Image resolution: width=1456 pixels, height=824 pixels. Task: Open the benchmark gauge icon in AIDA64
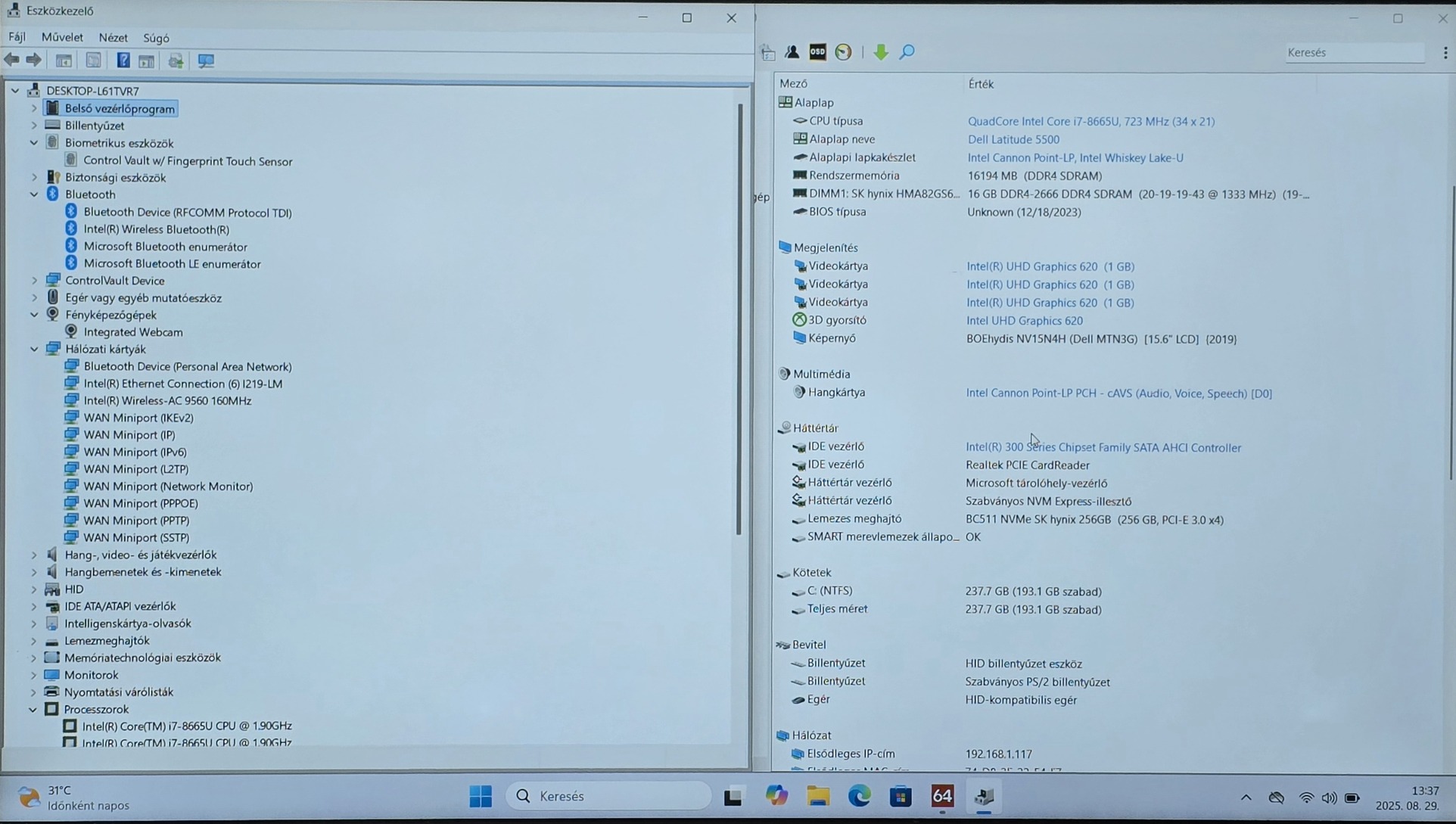tap(843, 52)
